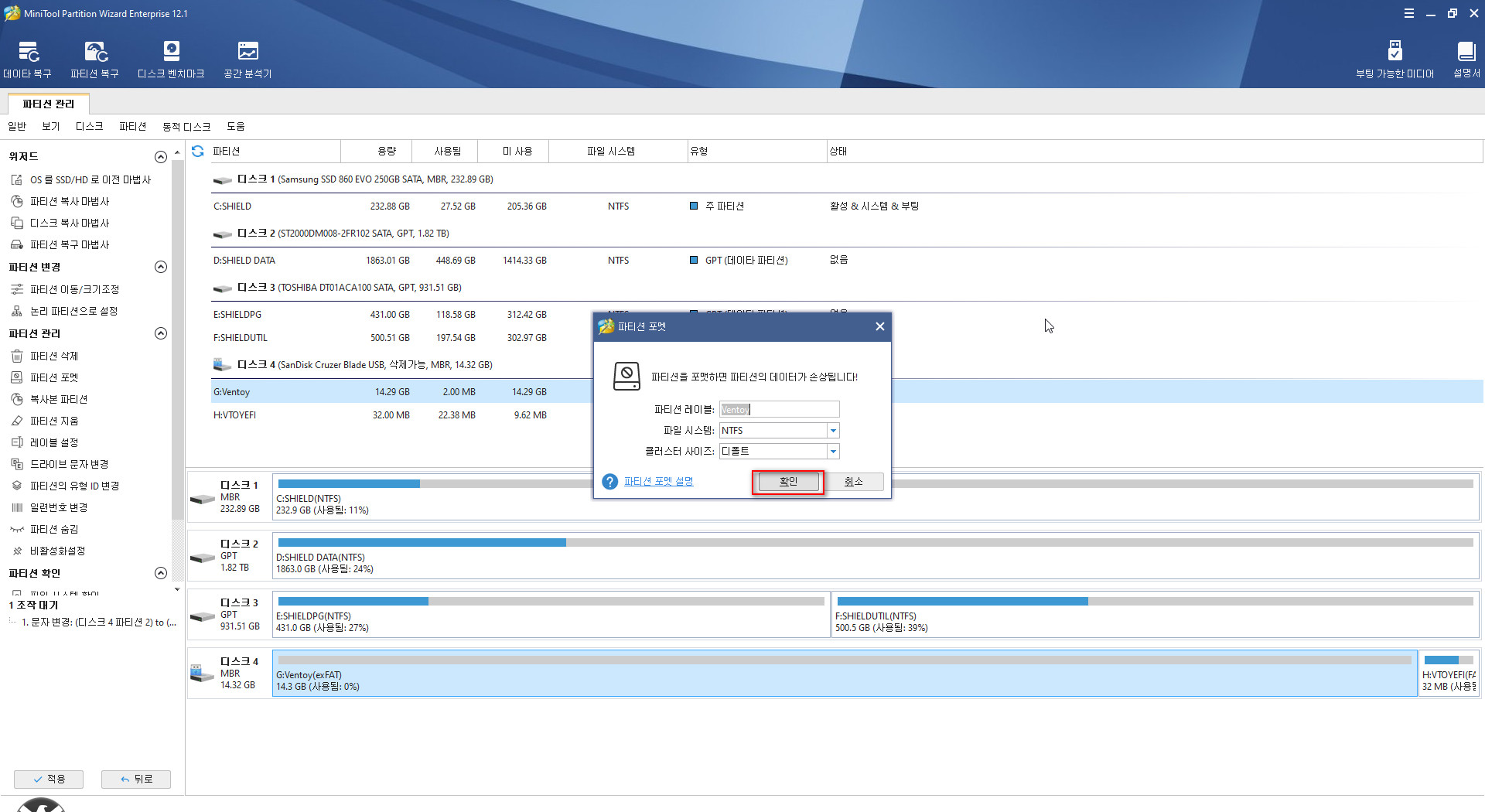Open the Partition (파티션) menu
Image resolution: width=1485 pixels, height=812 pixels.
[x=133, y=126]
